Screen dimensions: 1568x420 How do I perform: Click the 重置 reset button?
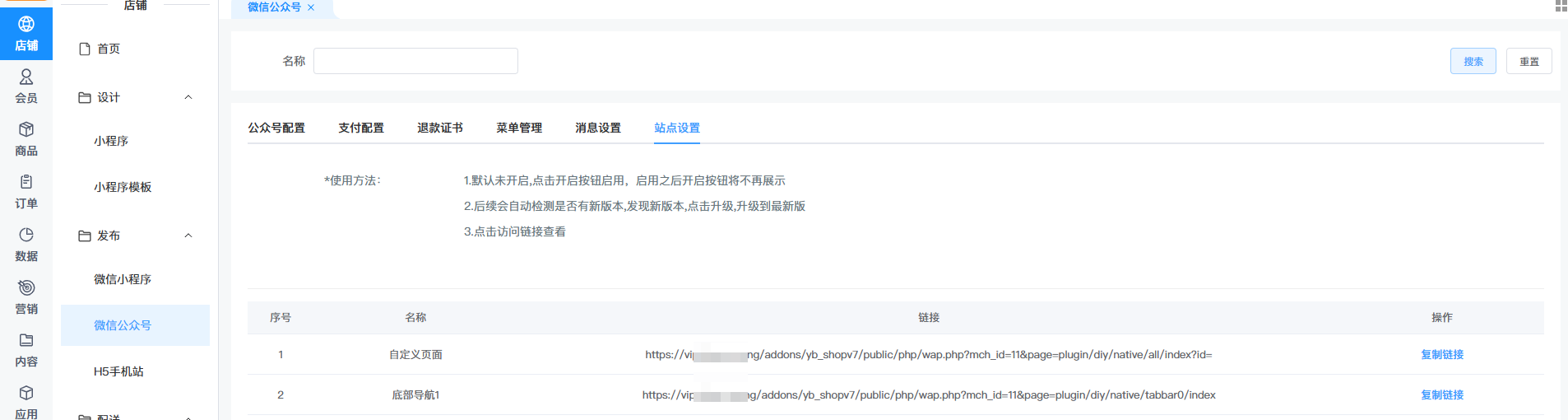[1529, 61]
